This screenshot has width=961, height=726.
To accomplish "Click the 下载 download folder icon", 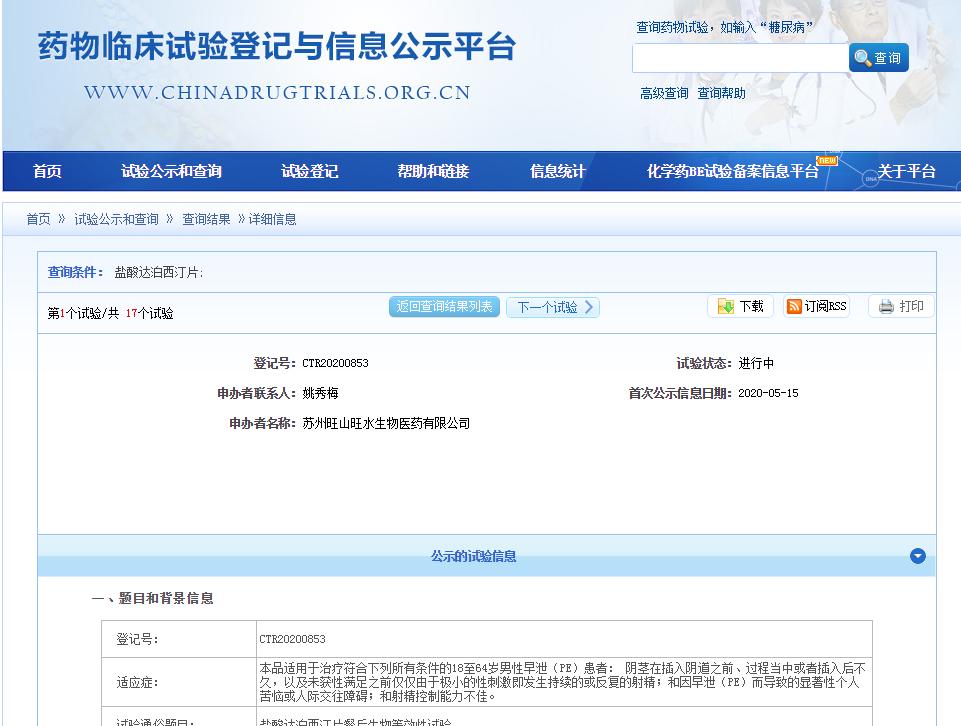I will click(x=725, y=306).
